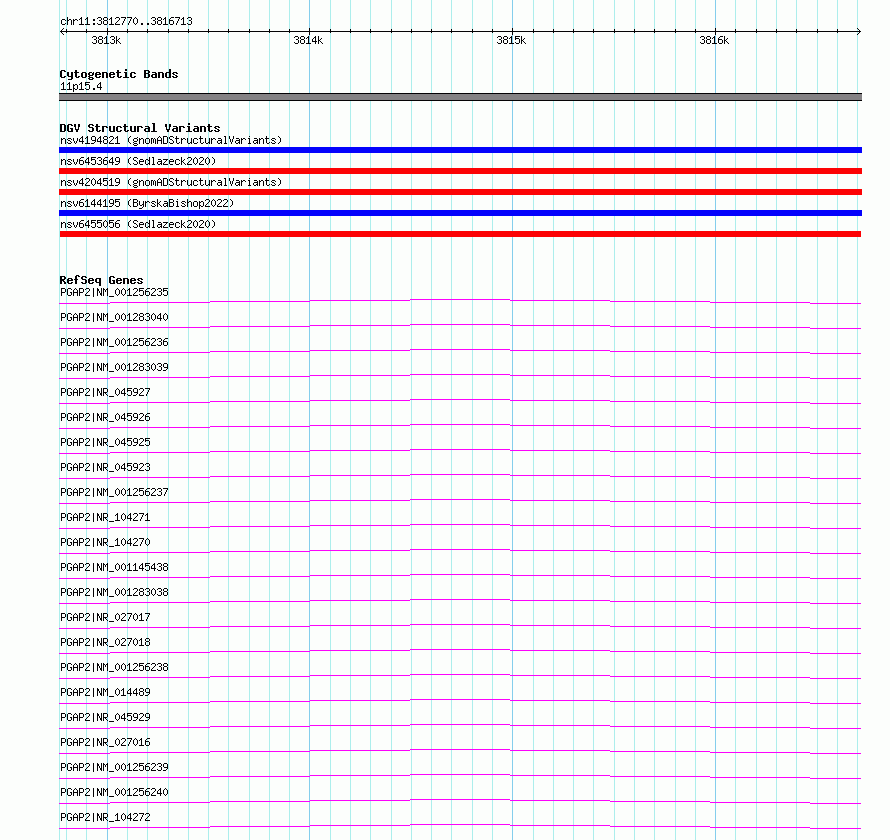Open transcript PGAP2|NR_045929
Viewport: 890px width, 840px height.
(x=105, y=717)
